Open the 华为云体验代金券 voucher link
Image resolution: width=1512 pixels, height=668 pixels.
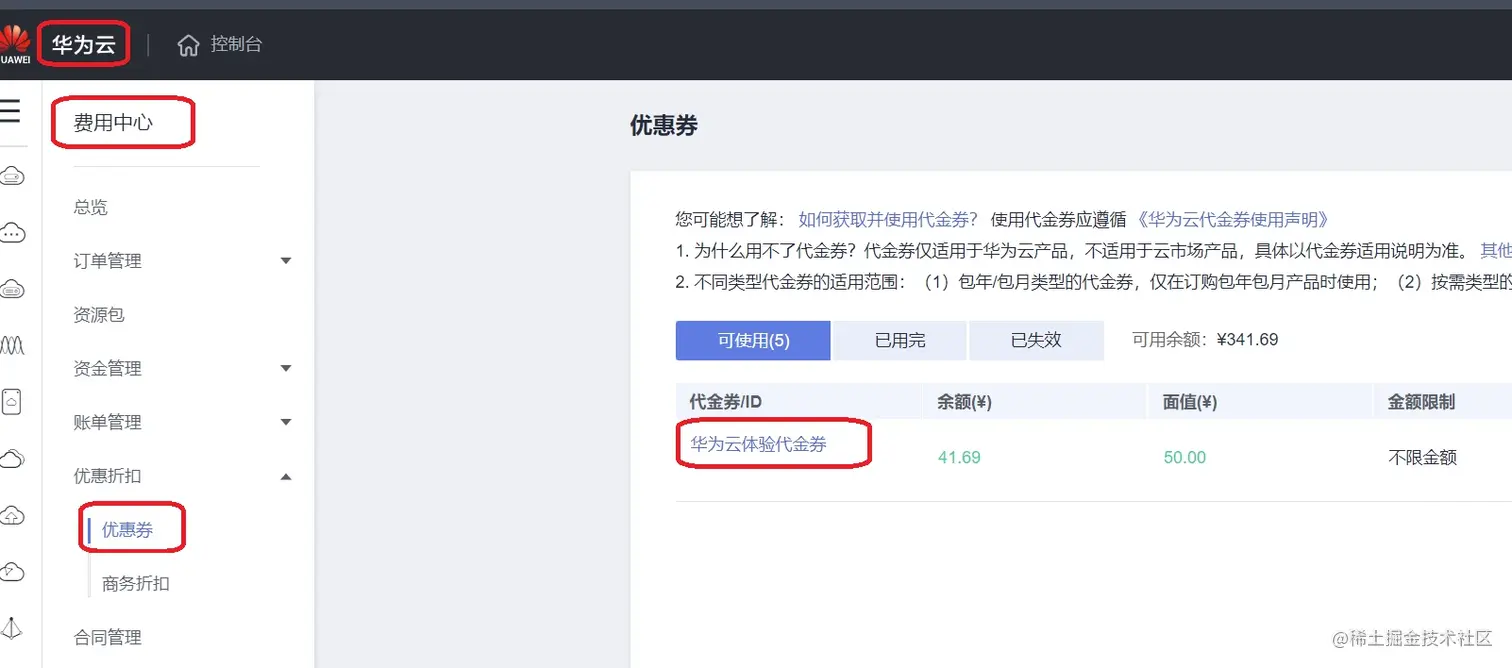(759, 444)
